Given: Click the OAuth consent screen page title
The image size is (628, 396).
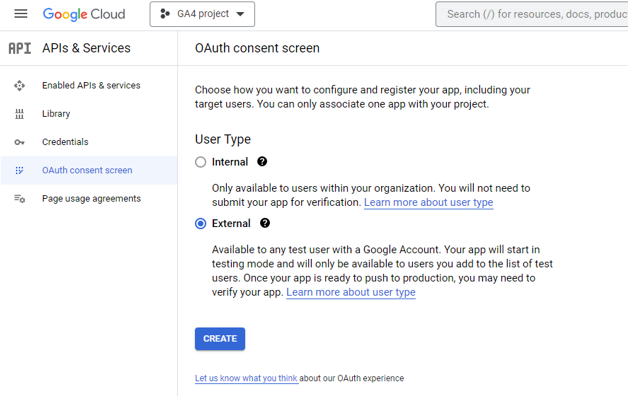Looking at the screenshot, I should coord(257,48).
